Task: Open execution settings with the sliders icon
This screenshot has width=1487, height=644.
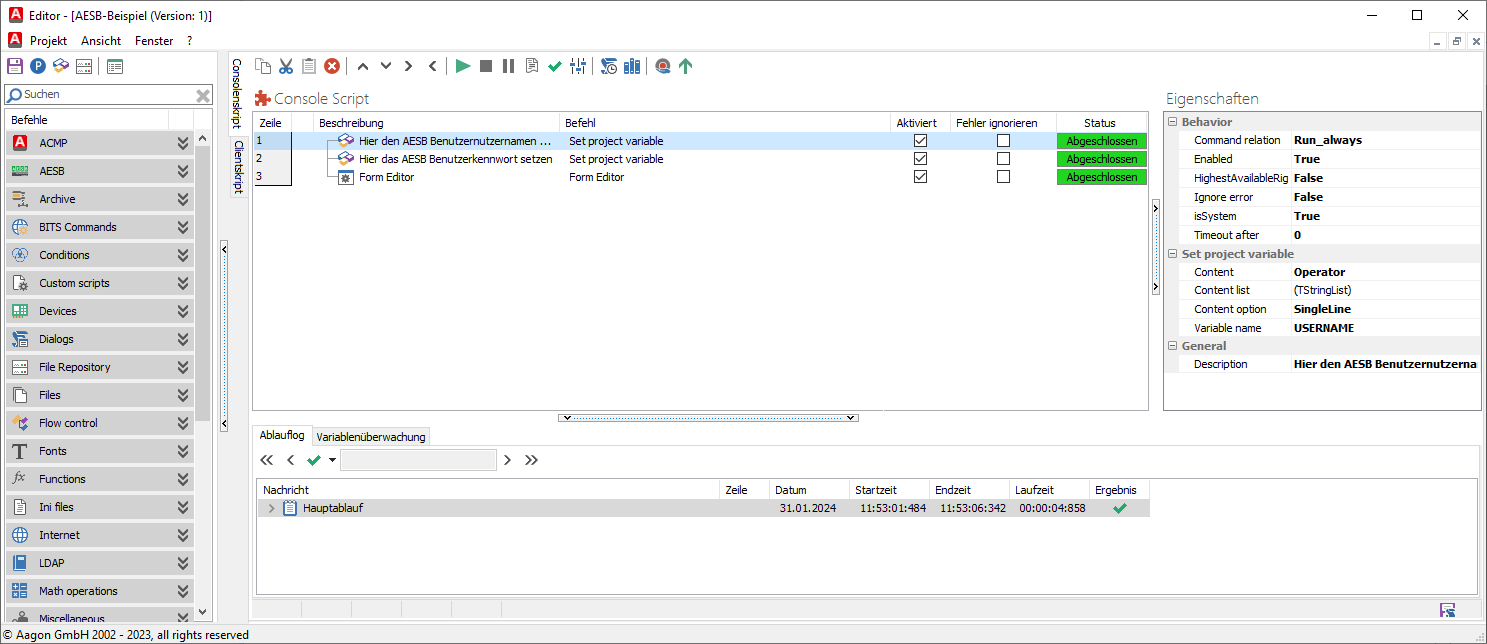Action: point(578,66)
